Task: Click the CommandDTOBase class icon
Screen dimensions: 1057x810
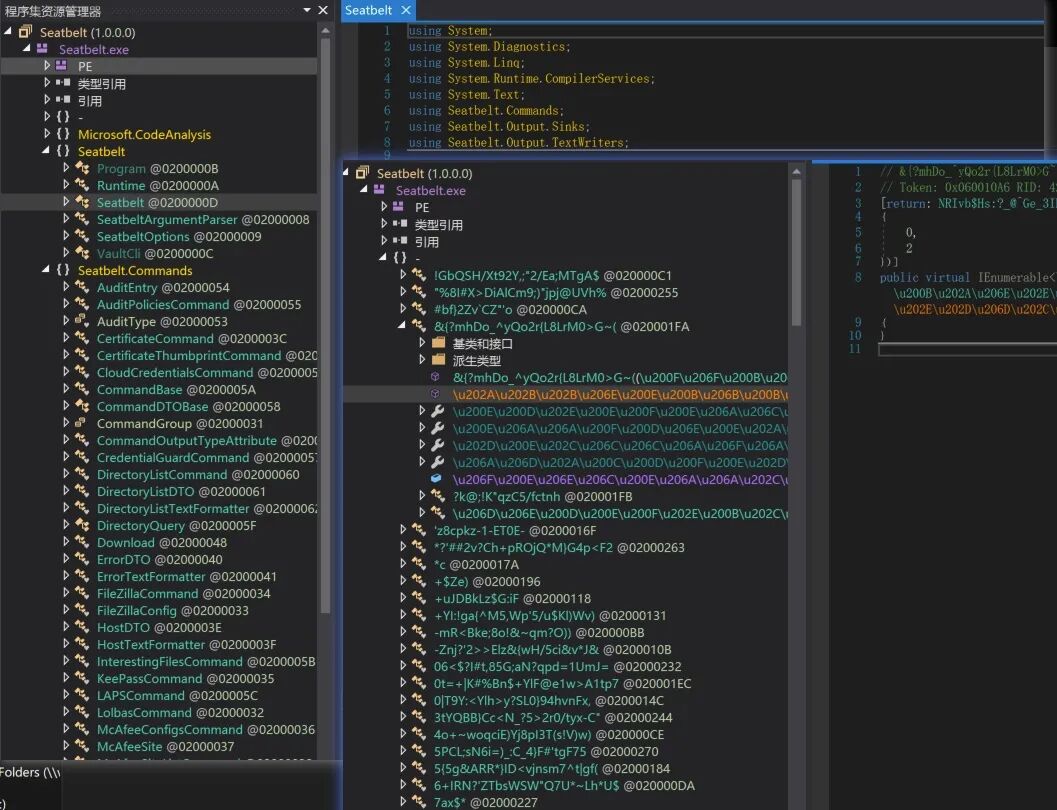Action: [x=82, y=406]
